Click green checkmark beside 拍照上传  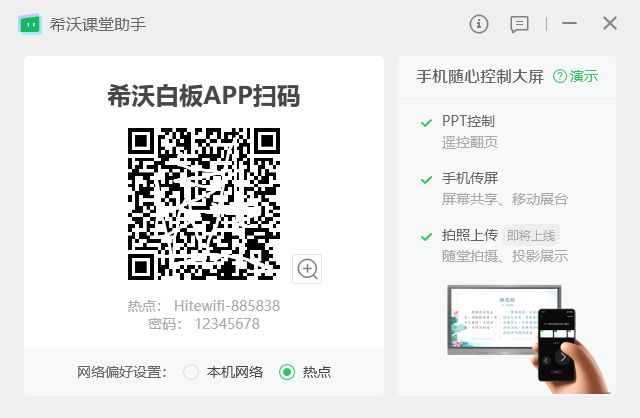[x=427, y=237]
